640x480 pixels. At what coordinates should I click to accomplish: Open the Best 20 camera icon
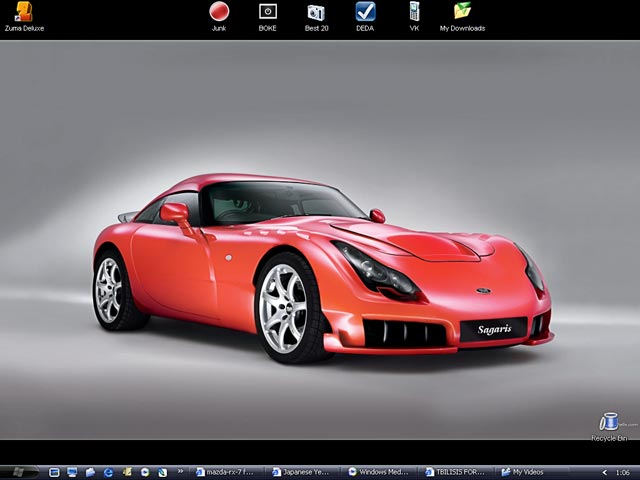point(316,16)
